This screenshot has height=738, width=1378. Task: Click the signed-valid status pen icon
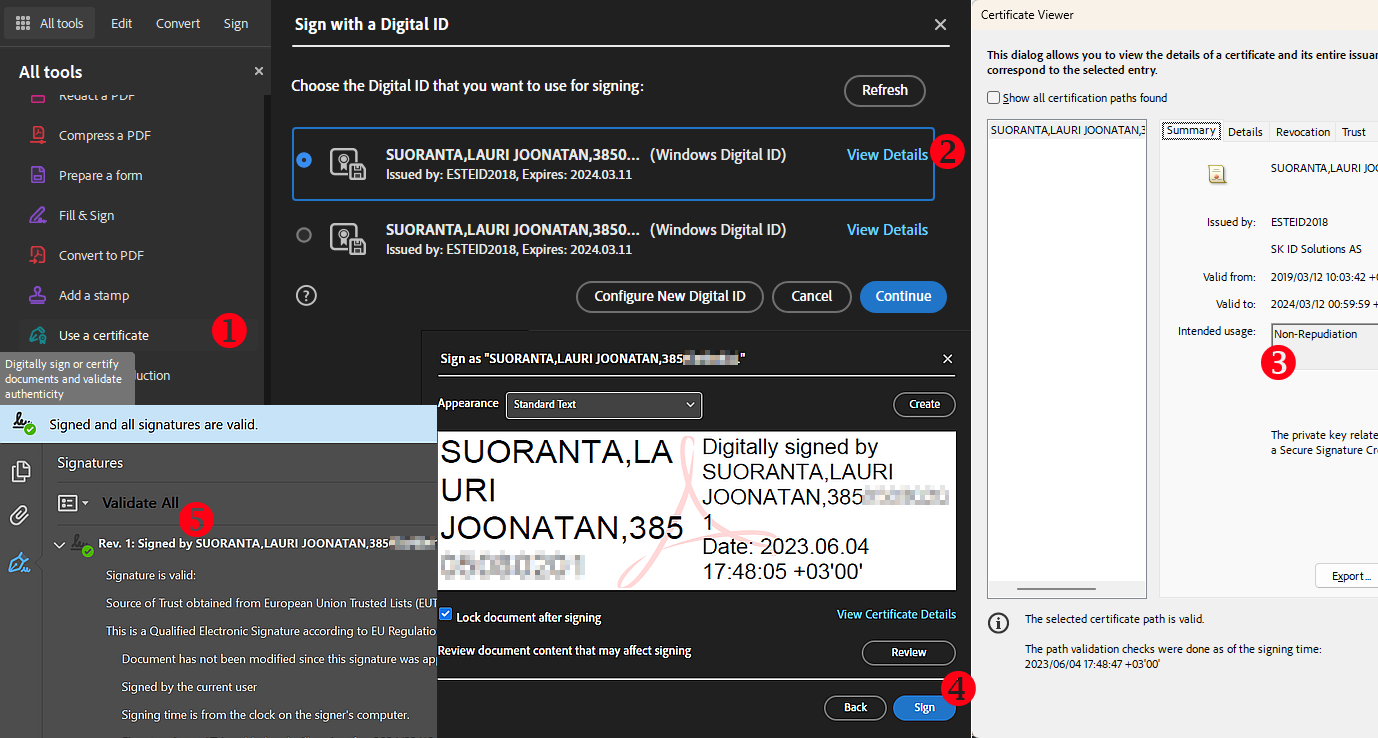23,424
